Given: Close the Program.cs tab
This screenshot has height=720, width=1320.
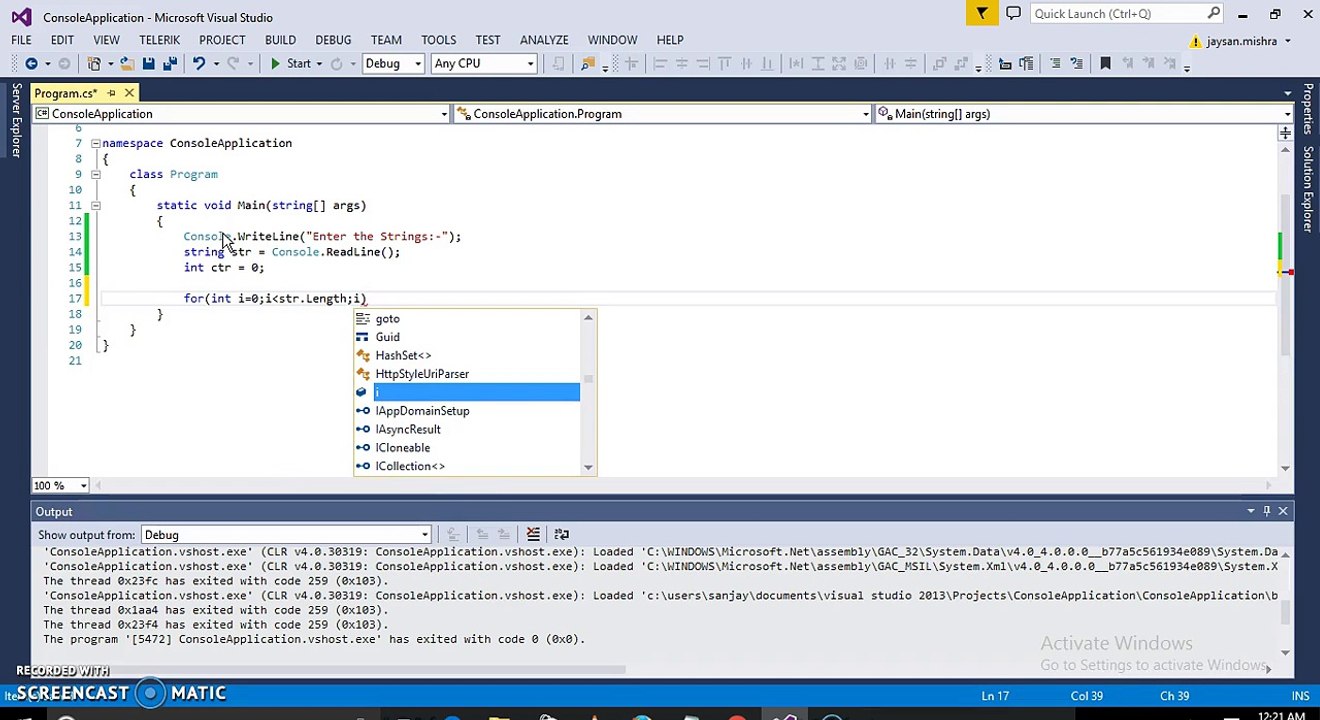Looking at the screenshot, I should pos(129,93).
